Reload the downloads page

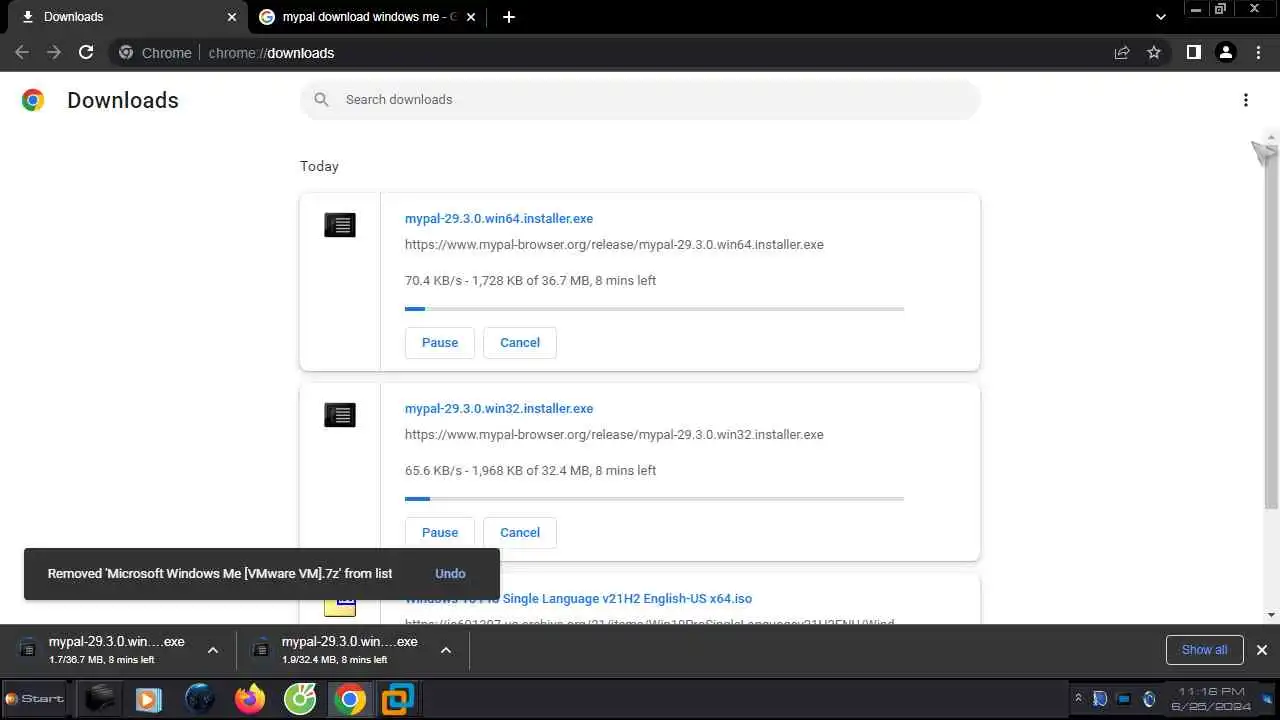tap(86, 53)
